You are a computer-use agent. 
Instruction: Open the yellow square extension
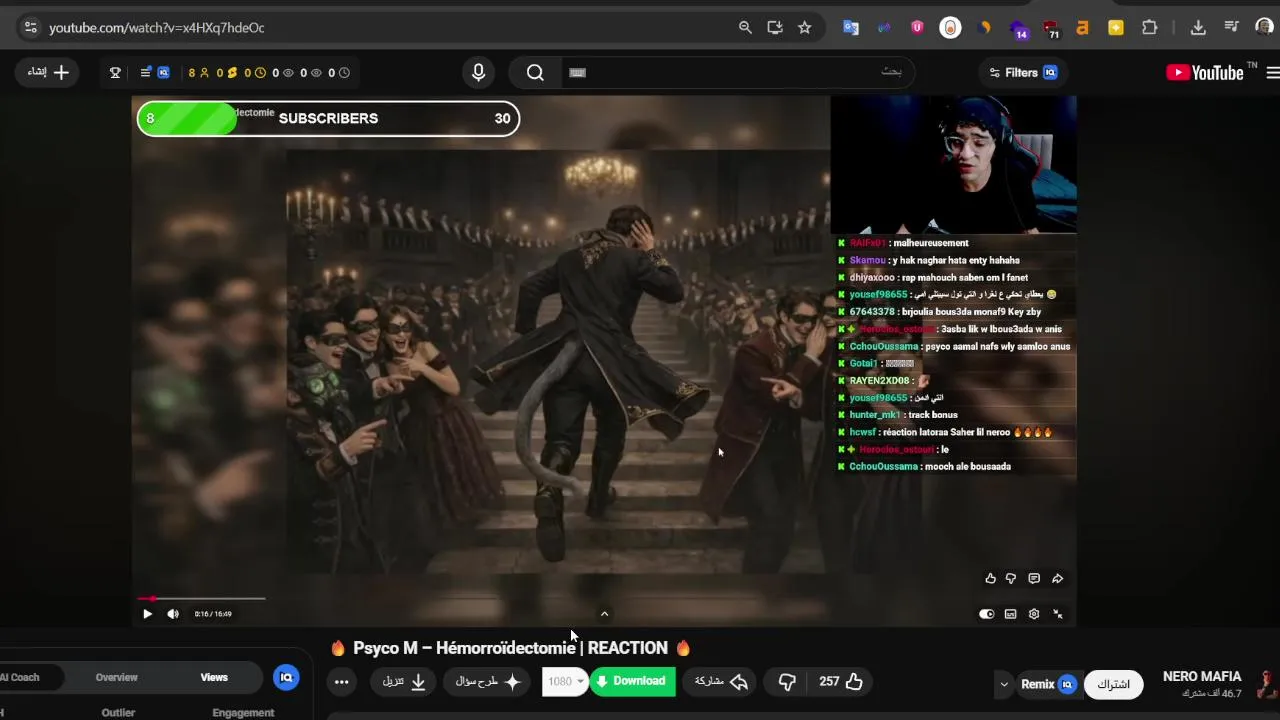click(1116, 28)
